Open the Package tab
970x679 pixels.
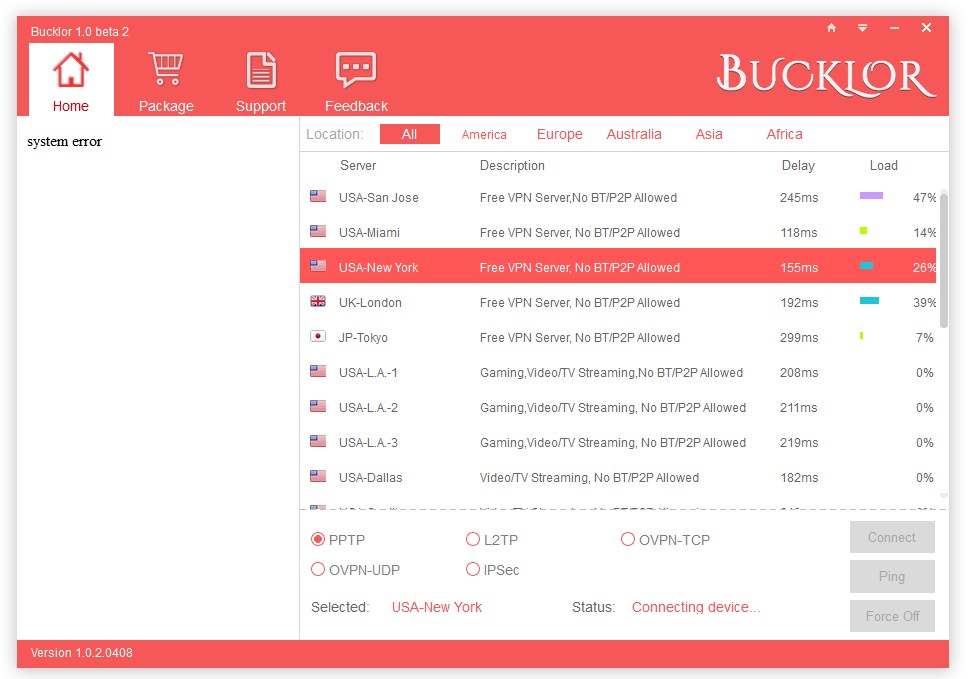[x=166, y=80]
